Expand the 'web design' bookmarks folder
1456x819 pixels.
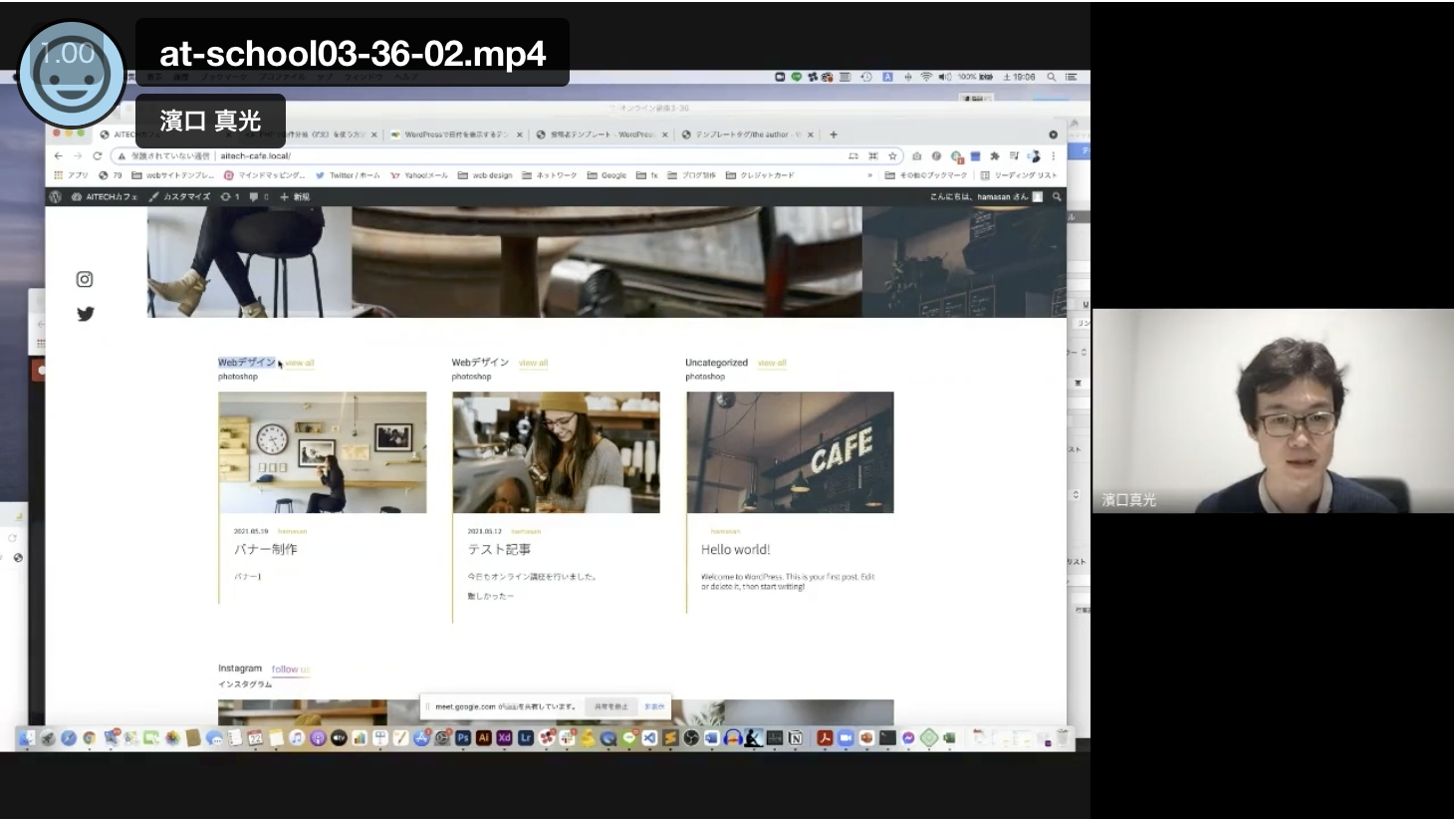[x=485, y=175]
